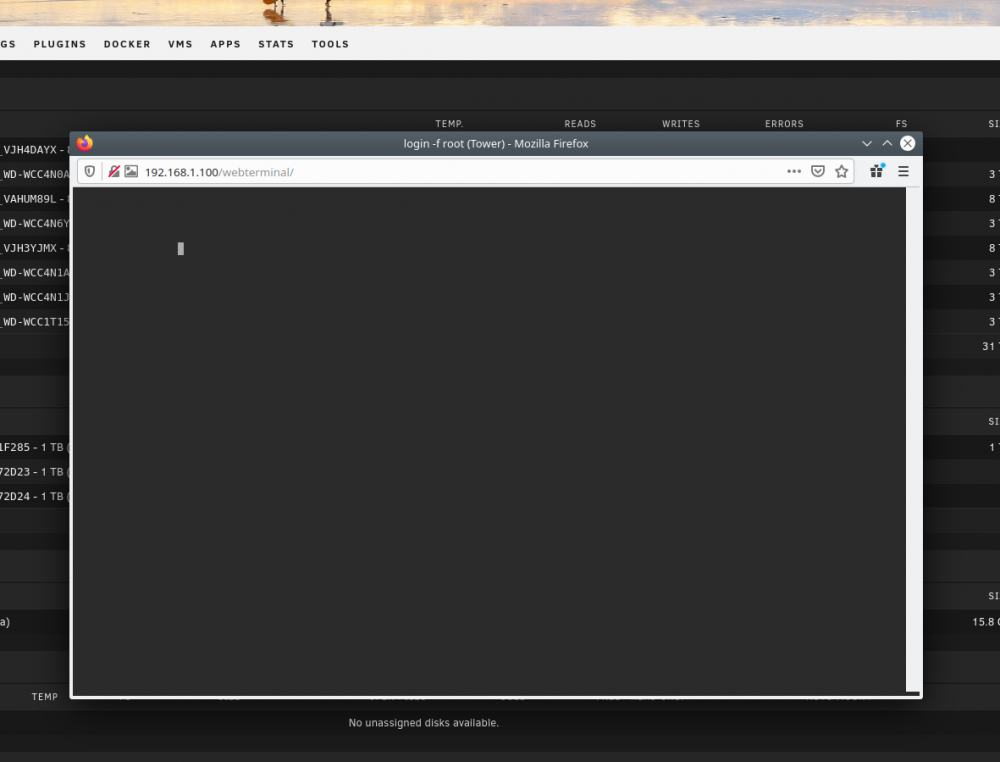Viewport: 1000px width, 762px height.
Task: Select cache disk 1F285 - 1 TB
Action: [x=33, y=447]
